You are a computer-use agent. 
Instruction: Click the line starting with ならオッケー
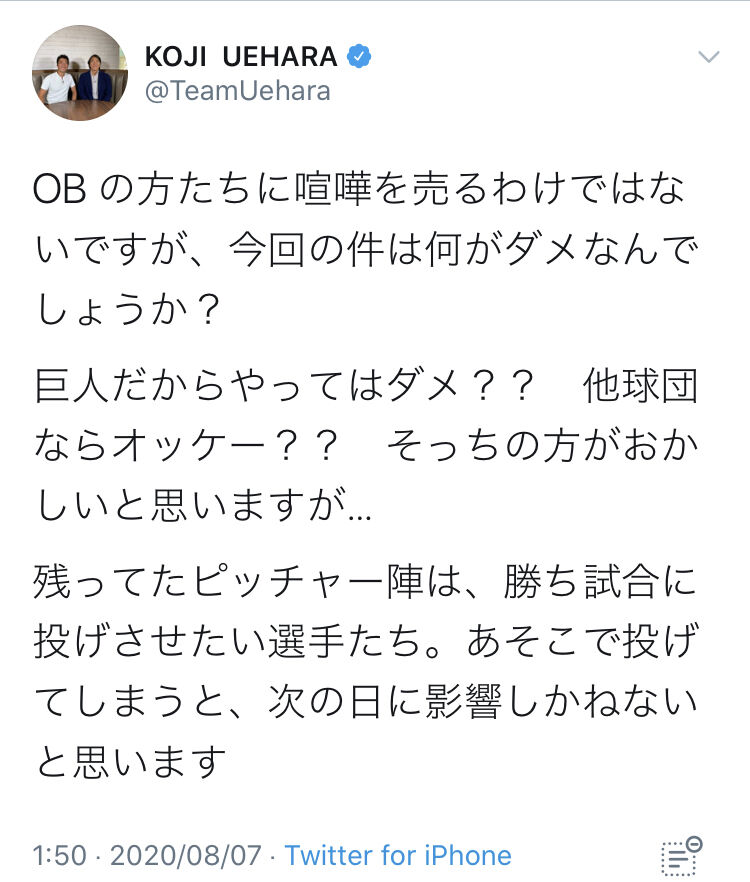click(366, 446)
